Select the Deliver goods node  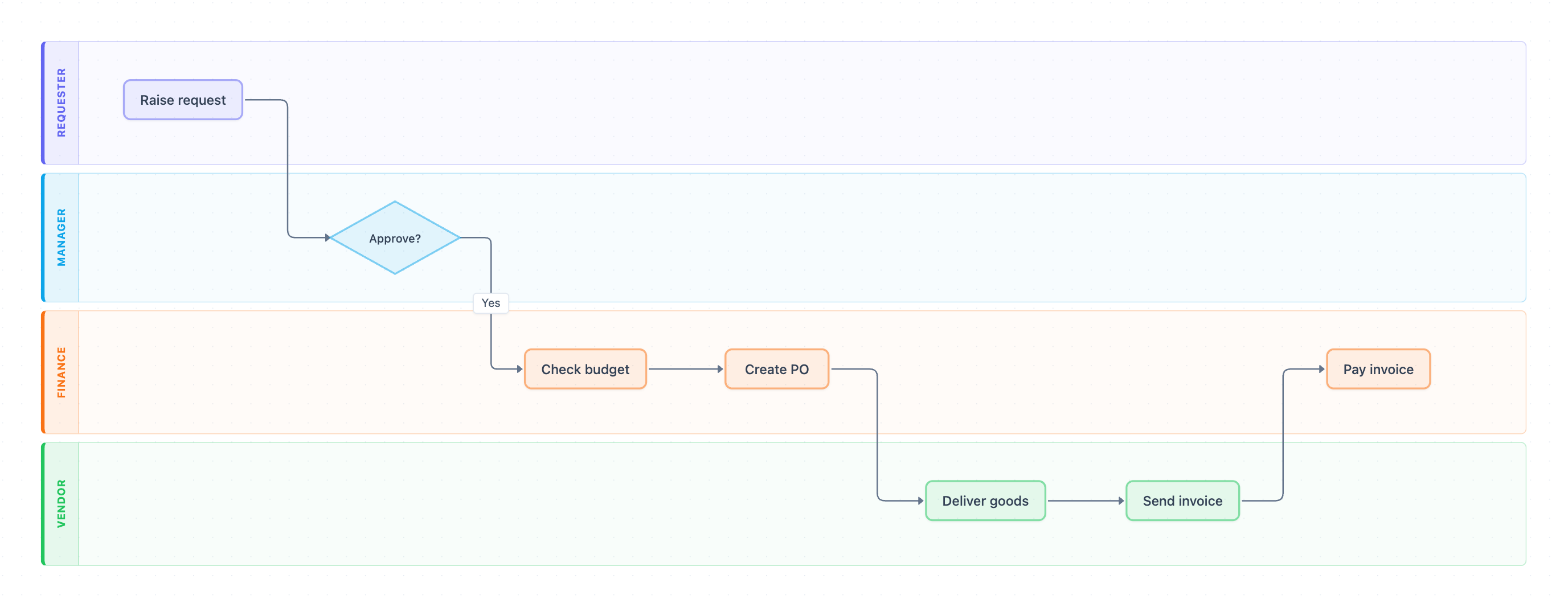(x=985, y=501)
